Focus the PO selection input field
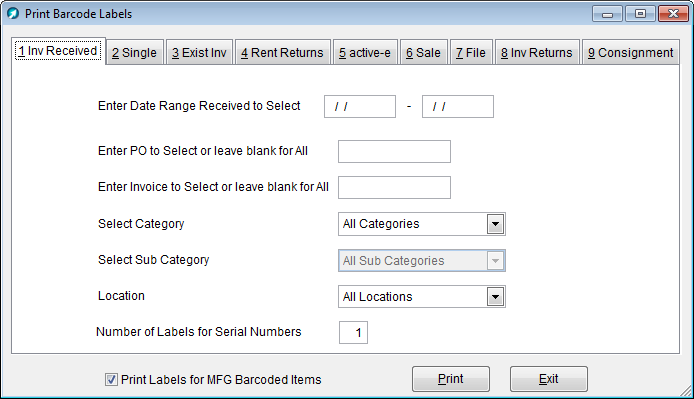694x399 pixels. (x=394, y=151)
